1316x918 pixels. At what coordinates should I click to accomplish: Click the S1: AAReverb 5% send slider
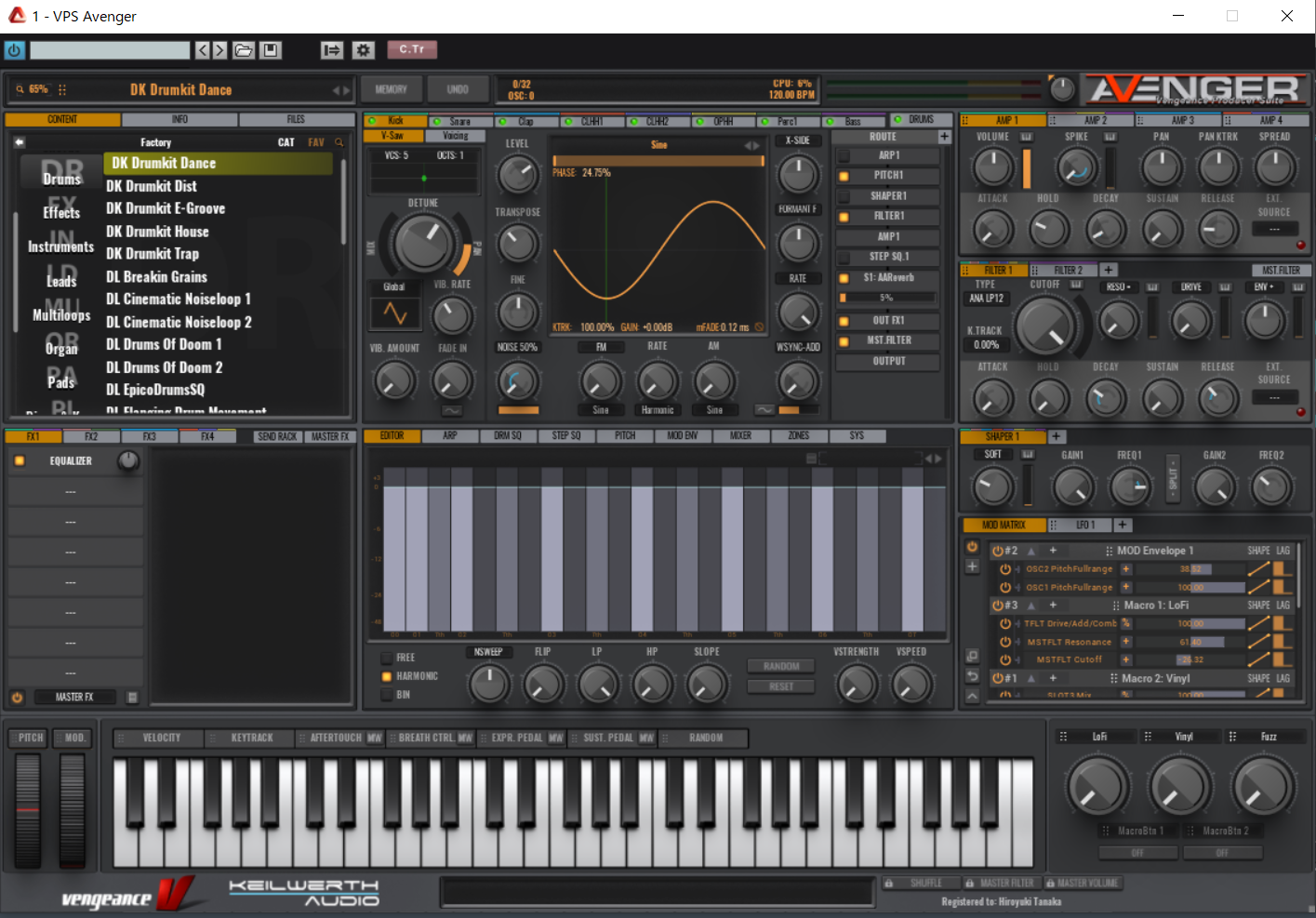[x=886, y=298]
